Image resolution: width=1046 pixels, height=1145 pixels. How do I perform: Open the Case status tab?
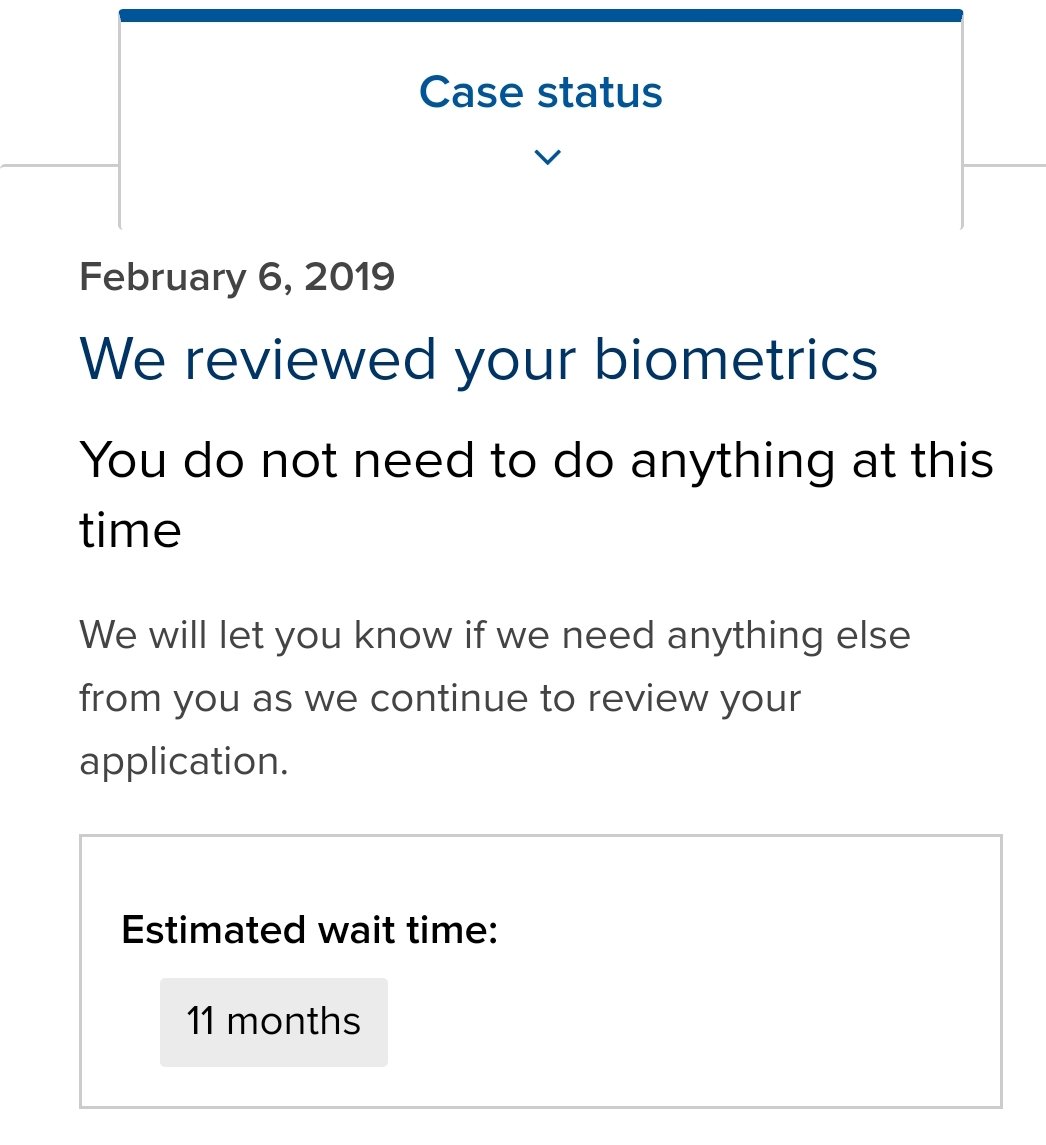pyautogui.click(x=541, y=119)
